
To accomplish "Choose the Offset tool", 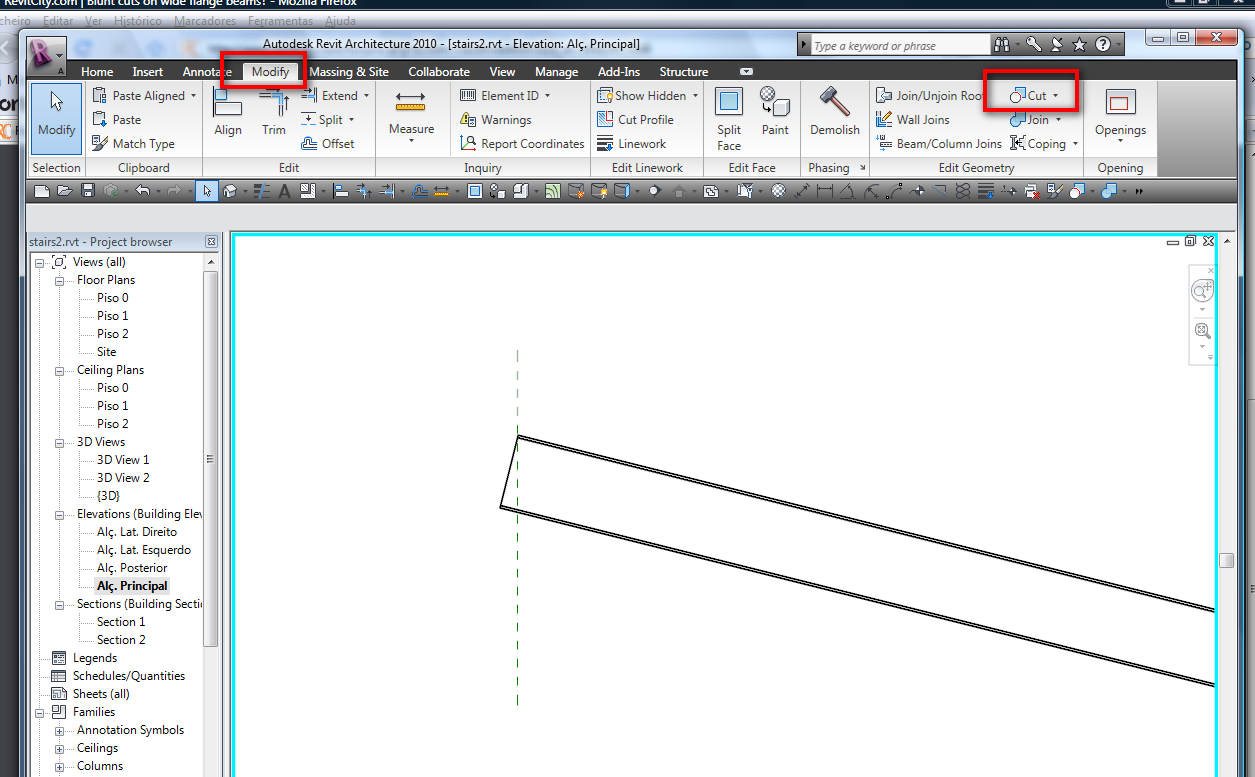I will click(x=328, y=144).
